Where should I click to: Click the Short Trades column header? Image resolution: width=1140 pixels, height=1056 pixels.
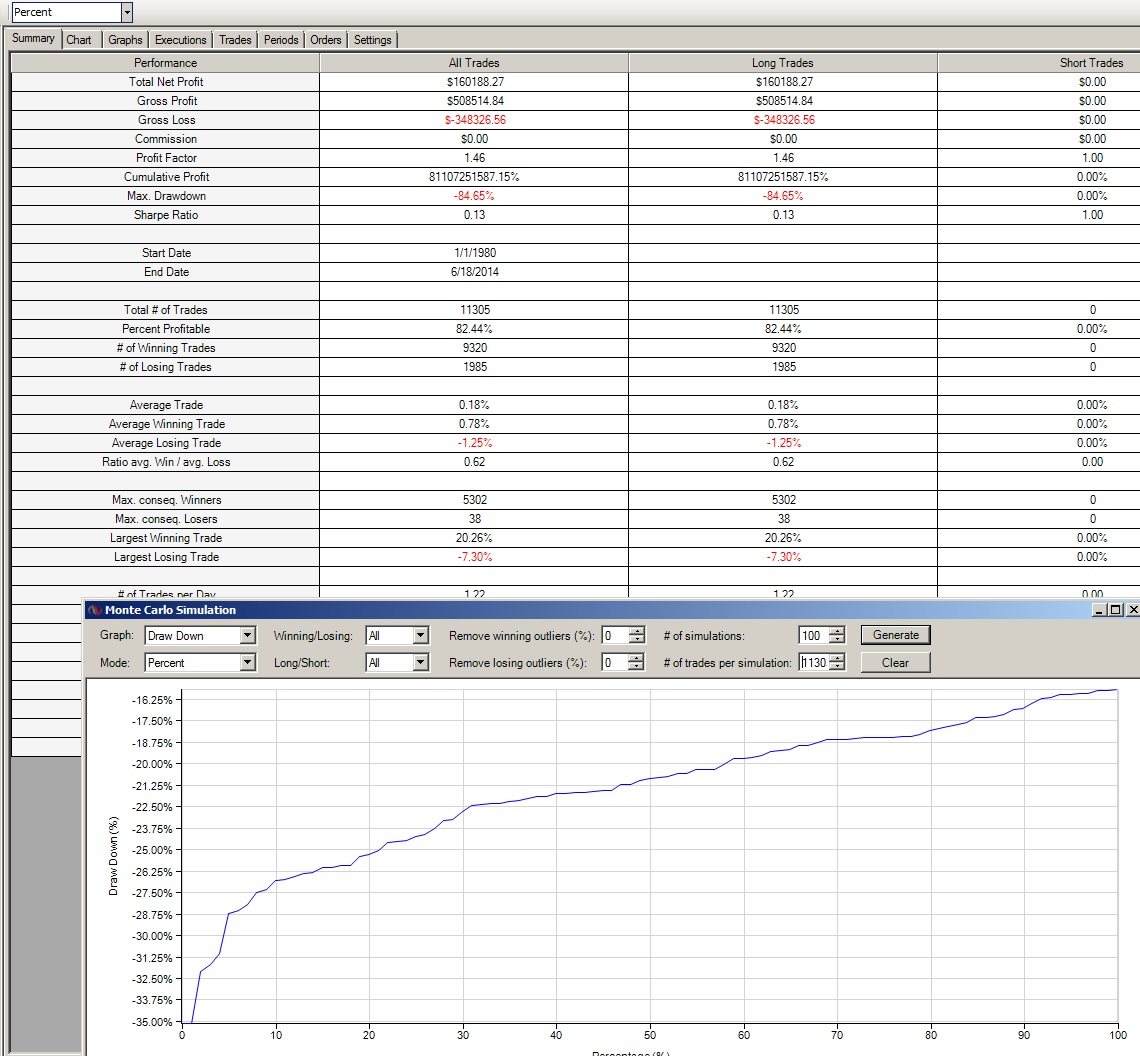[x=1091, y=63]
